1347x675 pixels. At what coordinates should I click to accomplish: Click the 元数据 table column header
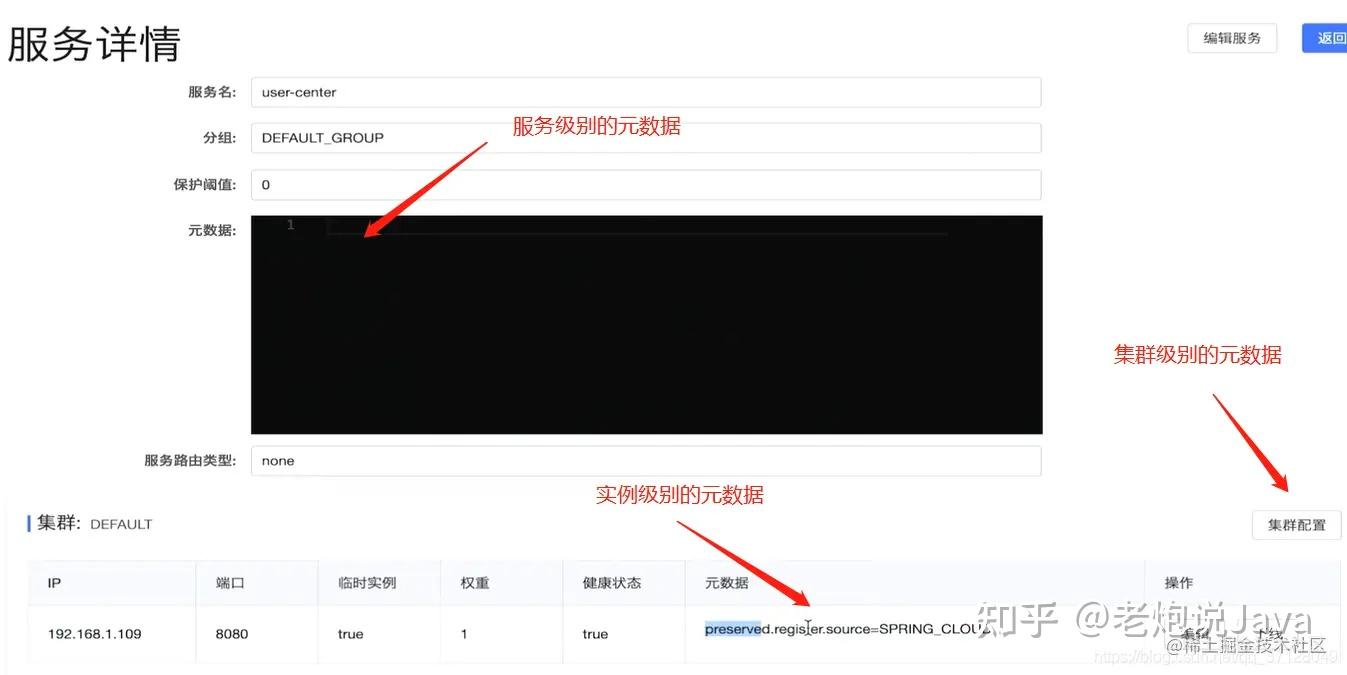coord(726,583)
